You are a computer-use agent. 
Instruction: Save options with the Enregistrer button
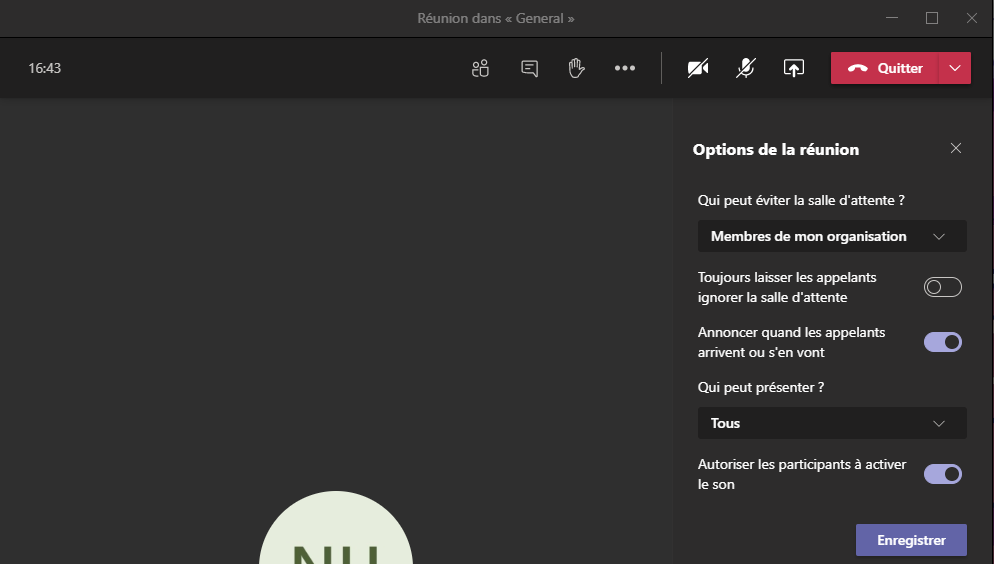(x=911, y=540)
